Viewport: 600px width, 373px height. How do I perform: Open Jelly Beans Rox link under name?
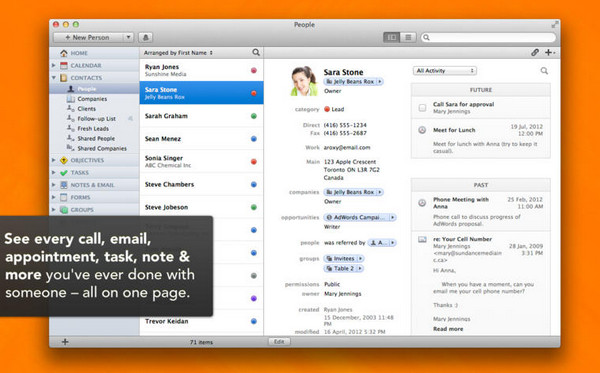(354, 81)
